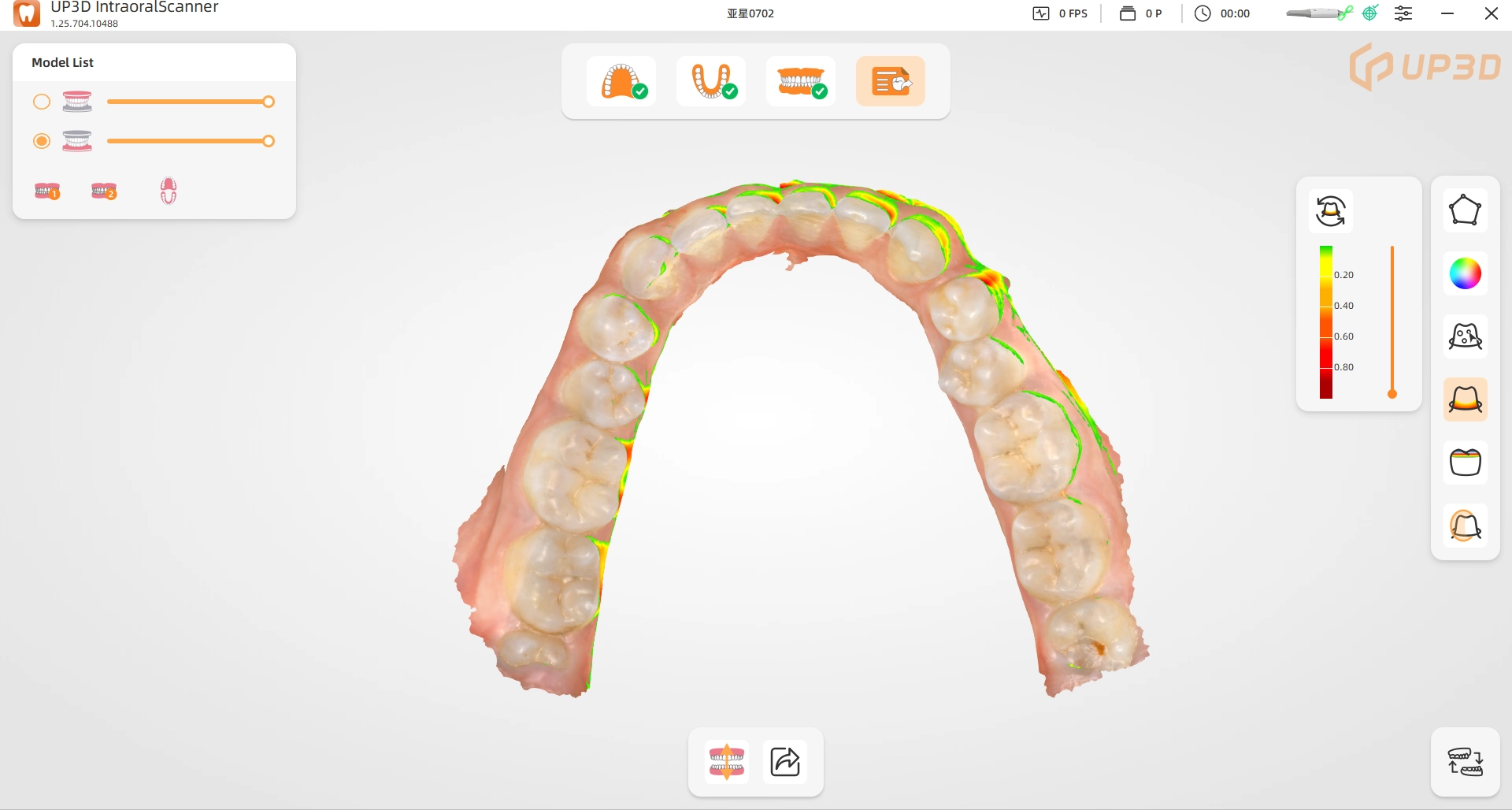Open the settings sliders icon
Image resolution: width=1512 pixels, height=810 pixels.
[1403, 13]
